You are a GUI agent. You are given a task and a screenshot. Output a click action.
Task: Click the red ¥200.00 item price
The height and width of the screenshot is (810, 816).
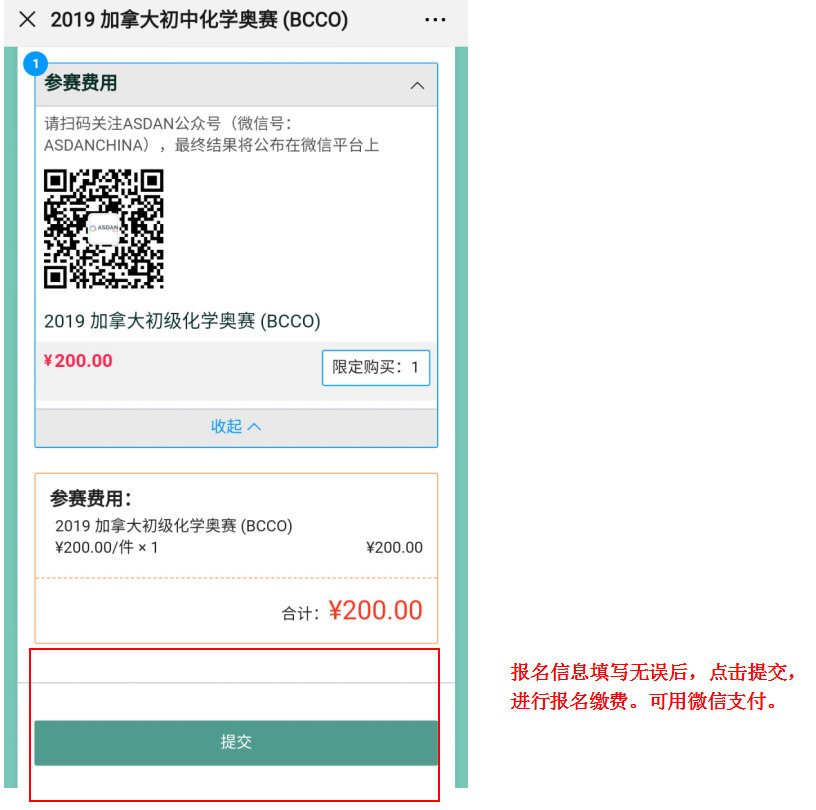tap(78, 361)
